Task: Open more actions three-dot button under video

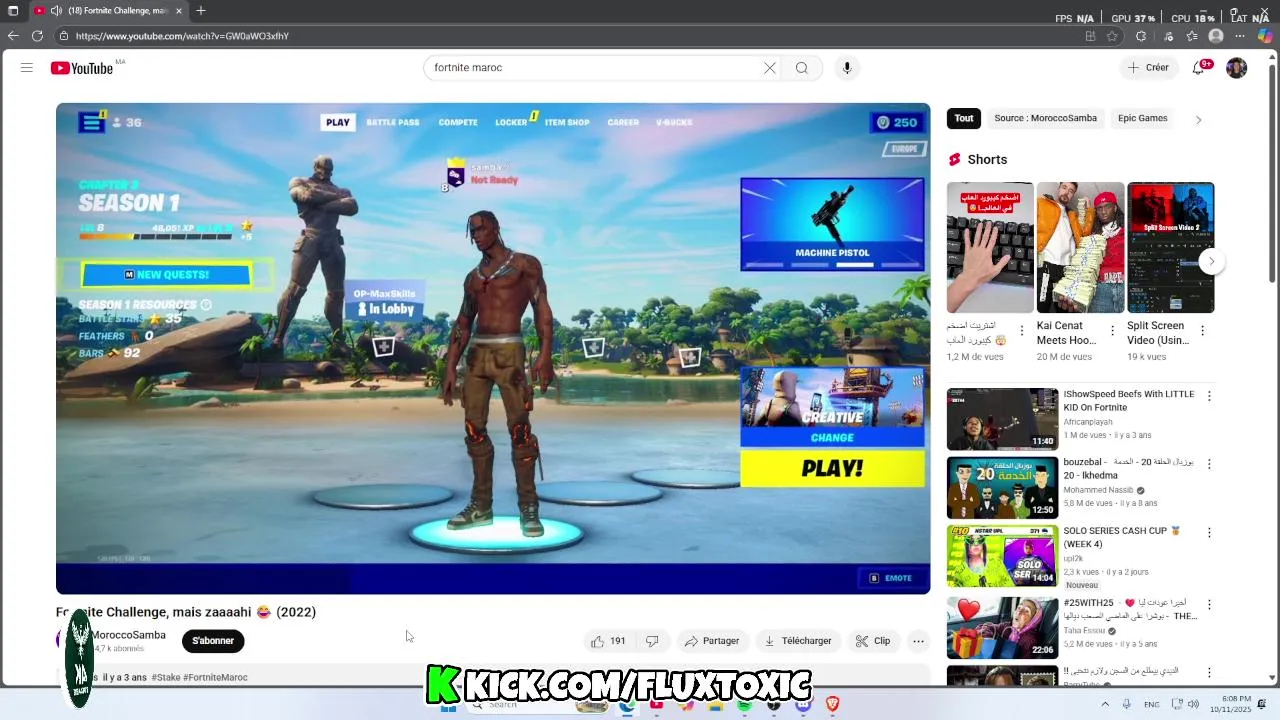Action: [x=918, y=641]
